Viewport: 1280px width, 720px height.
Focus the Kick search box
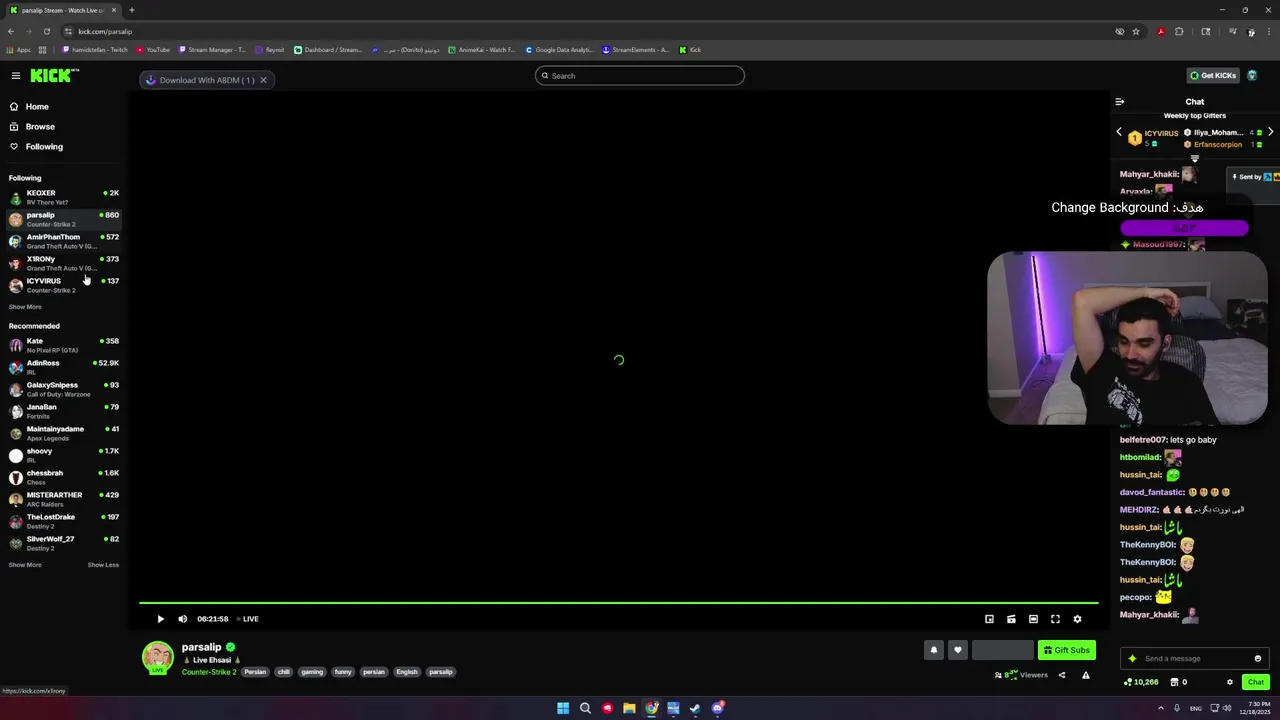[x=640, y=76]
